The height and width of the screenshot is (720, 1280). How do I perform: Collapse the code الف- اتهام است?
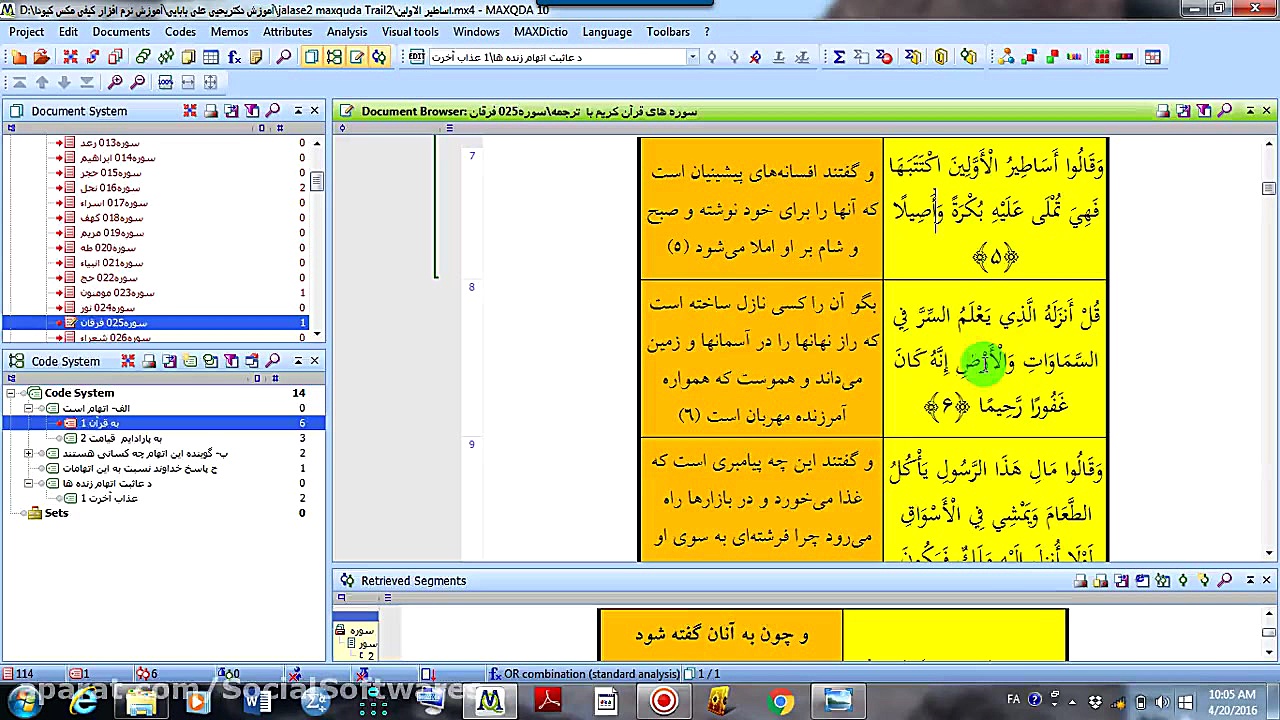pos(28,408)
